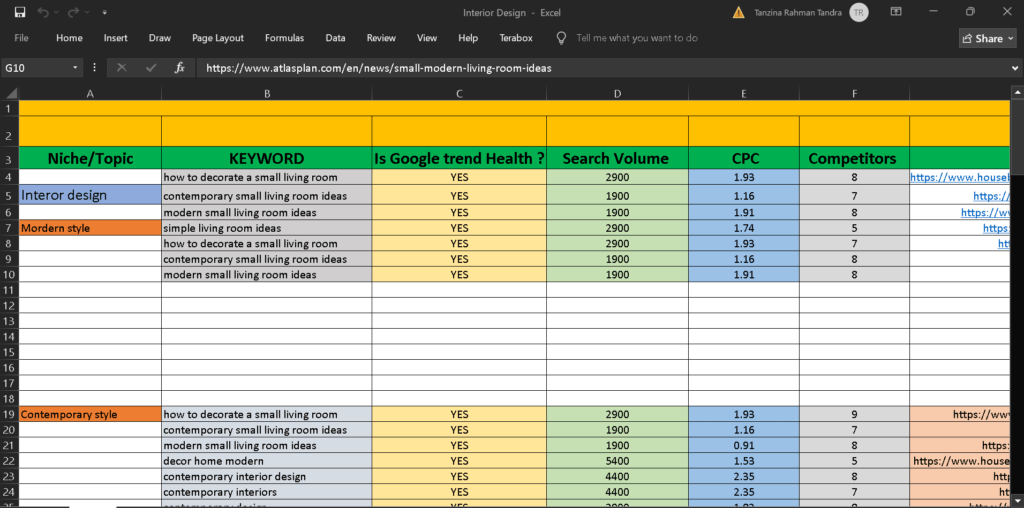Select column B header
Viewport: 1024px width, 508px height.
[x=266, y=93]
